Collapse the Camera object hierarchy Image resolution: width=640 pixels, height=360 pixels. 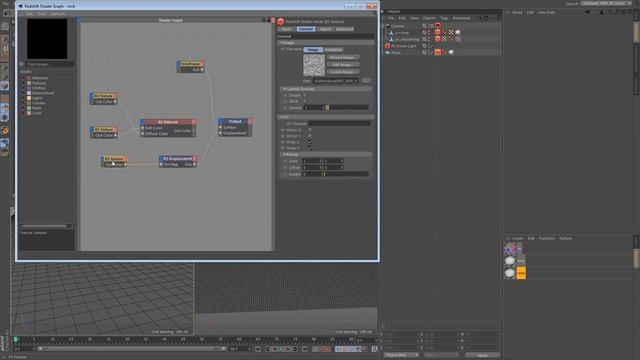coord(384,26)
